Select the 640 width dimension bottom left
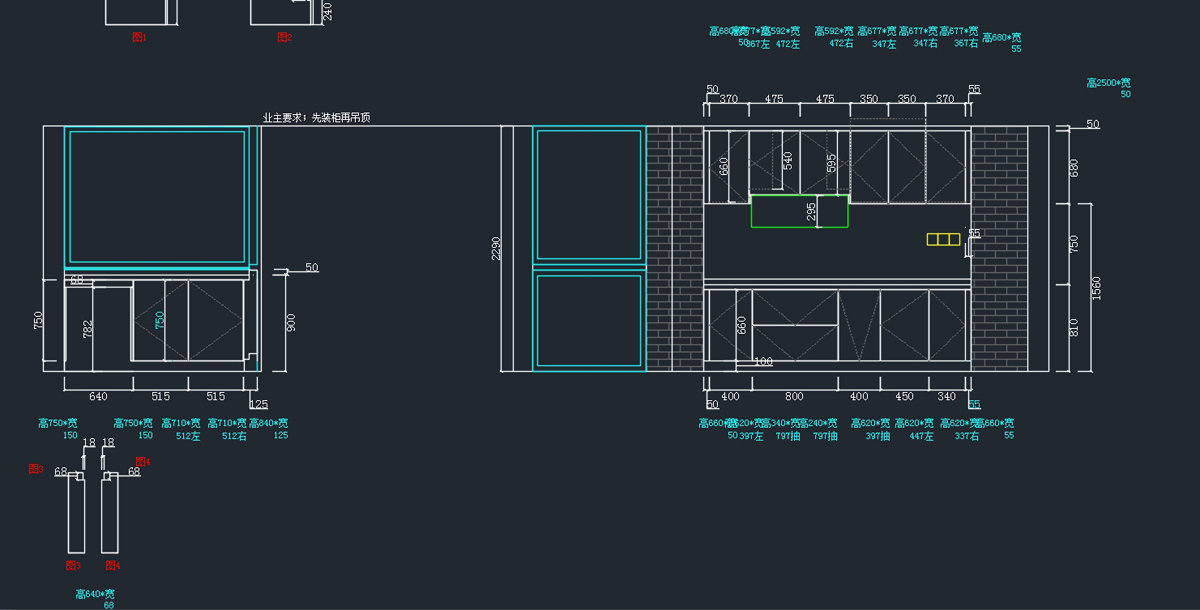This screenshot has height=610, width=1200. coord(98,397)
